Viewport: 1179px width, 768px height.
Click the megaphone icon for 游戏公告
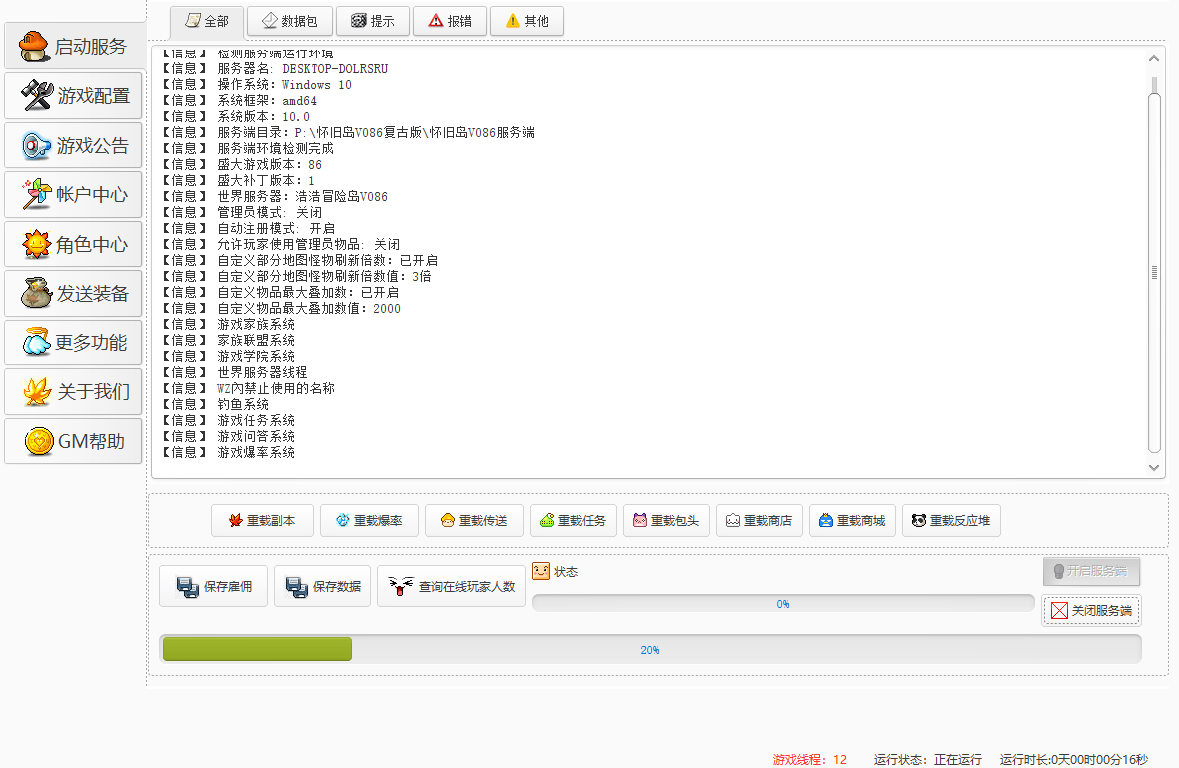click(x=37, y=146)
